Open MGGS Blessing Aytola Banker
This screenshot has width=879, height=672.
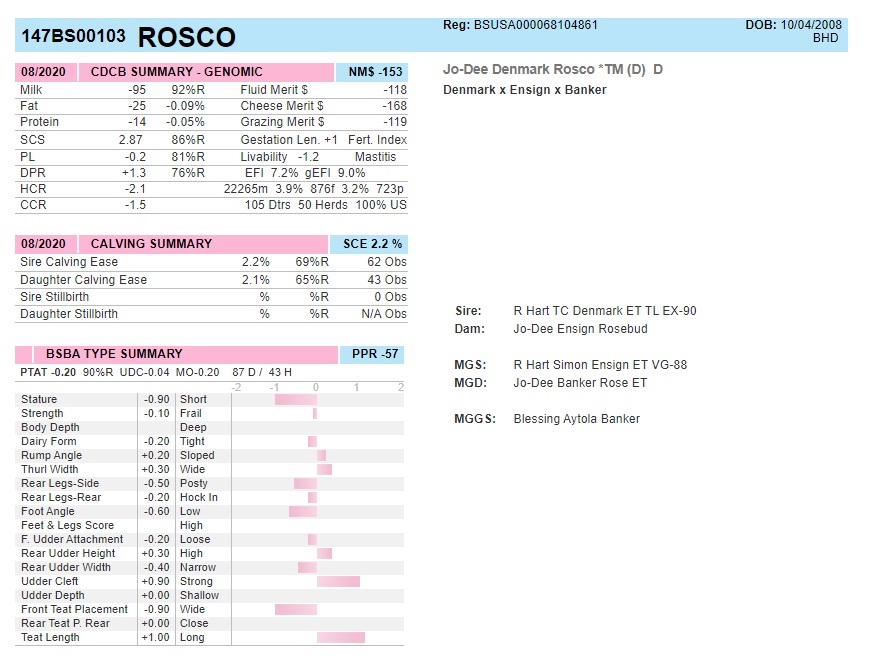click(576, 419)
